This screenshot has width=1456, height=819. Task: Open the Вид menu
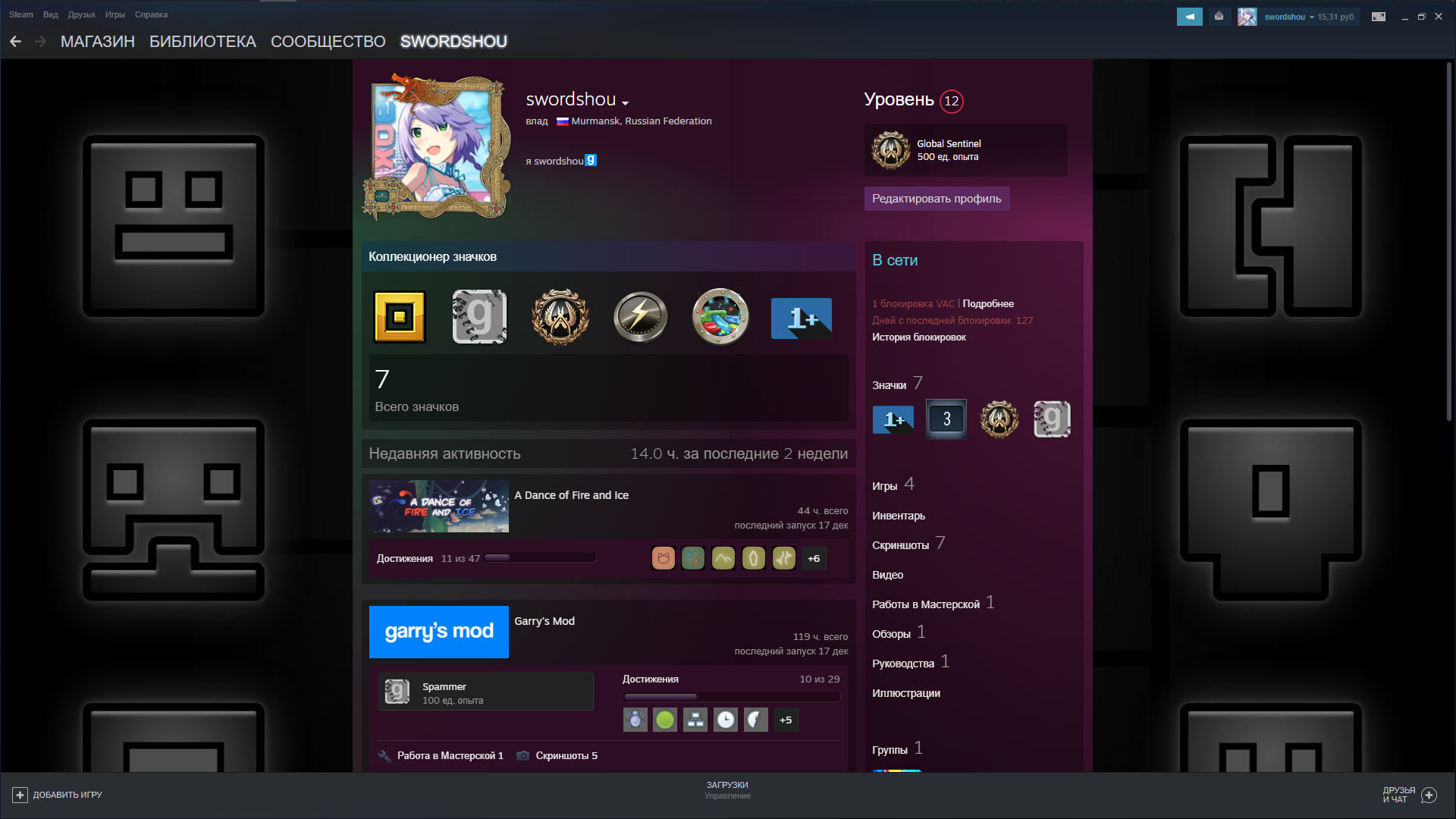51,14
